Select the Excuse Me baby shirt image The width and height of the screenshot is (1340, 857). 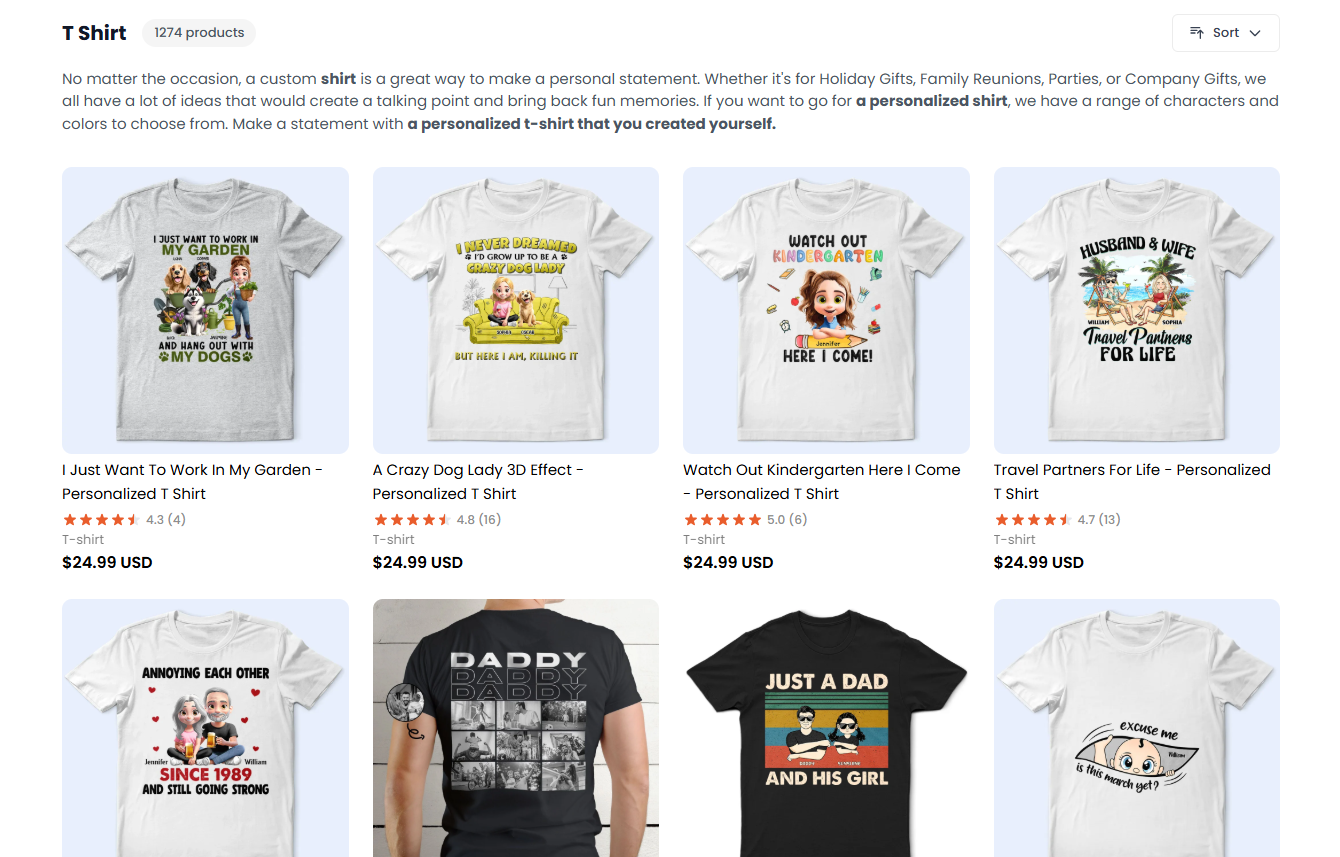coord(1137,728)
